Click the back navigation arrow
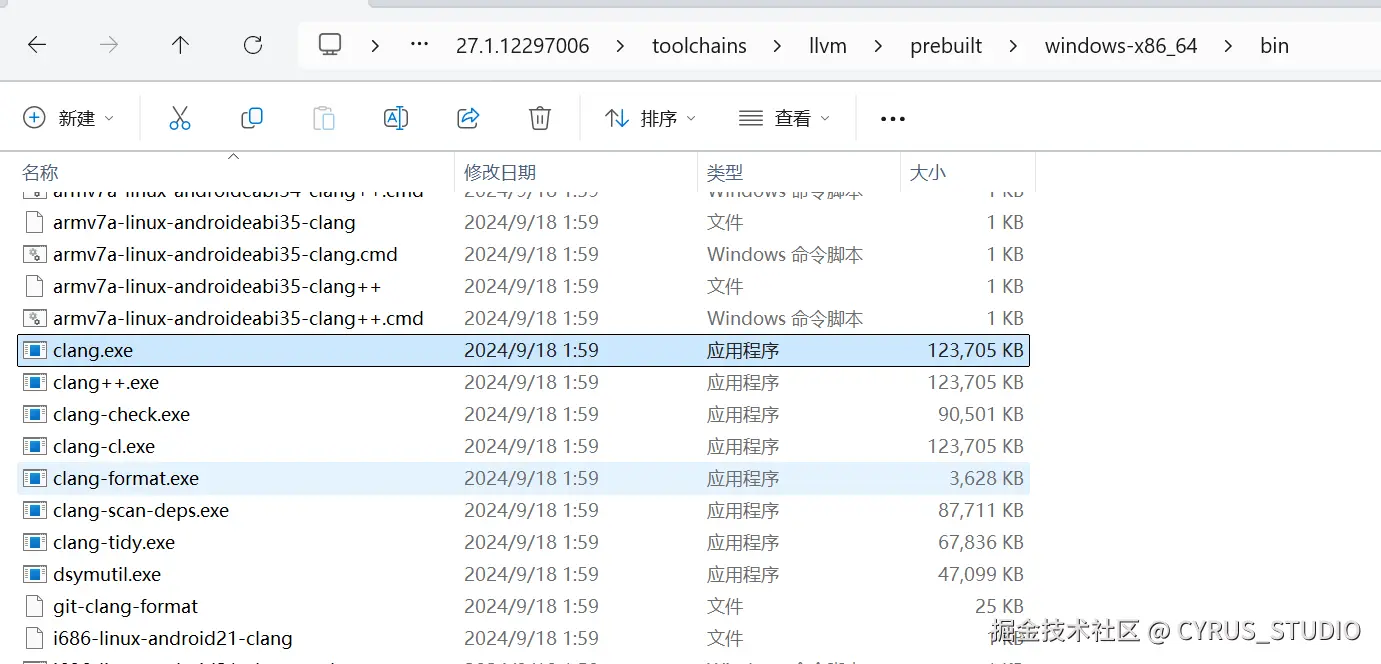 [37, 45]
